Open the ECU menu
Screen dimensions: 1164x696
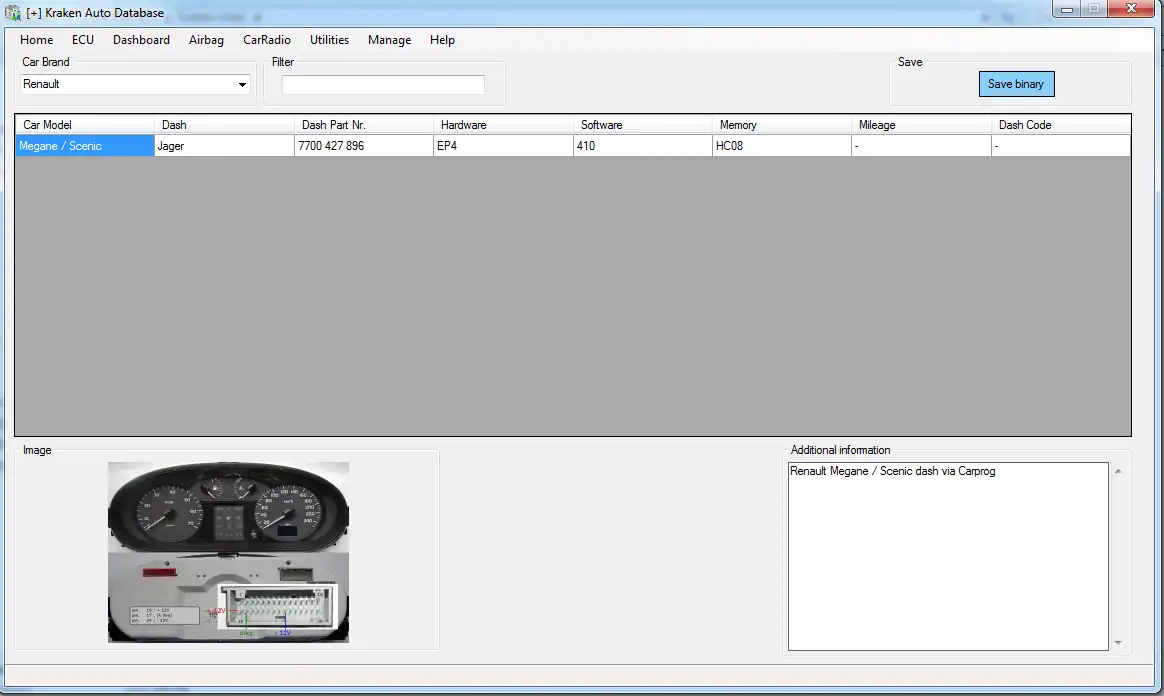[x=82, y=40]
